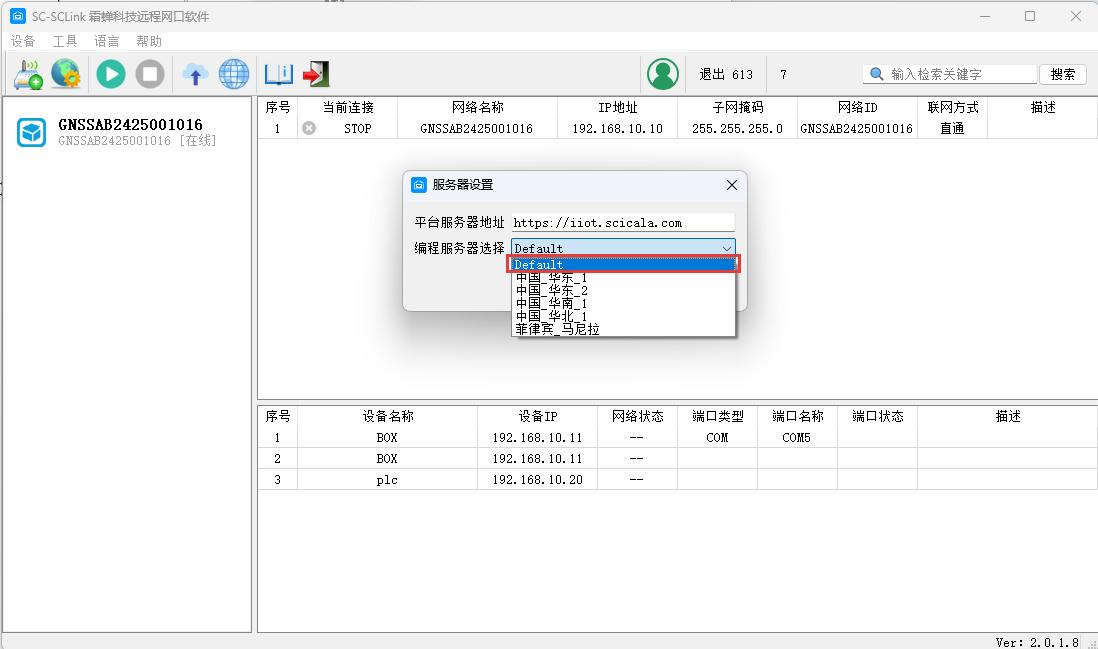The height and width of the screenshot is (649, 1098).
Task: Click the server settings dialog title icon
Action: pos(419,185)
